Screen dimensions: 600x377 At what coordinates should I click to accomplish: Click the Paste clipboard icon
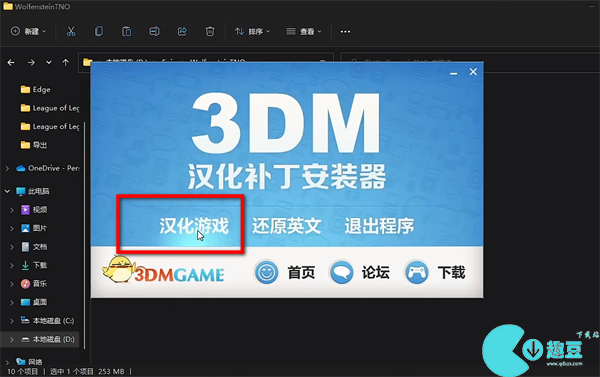coord(126,31)
